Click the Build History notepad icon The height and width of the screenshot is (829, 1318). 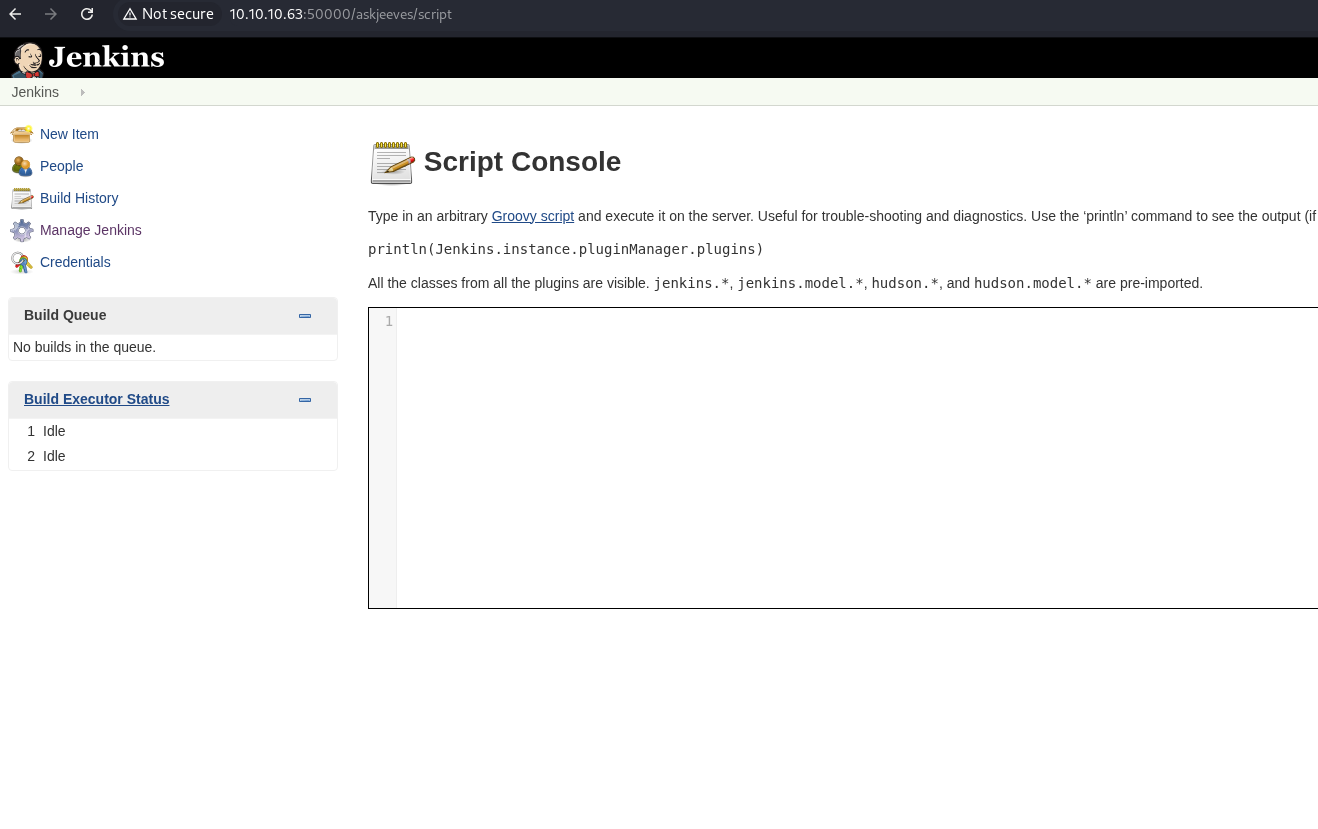[x=21, y=198]
